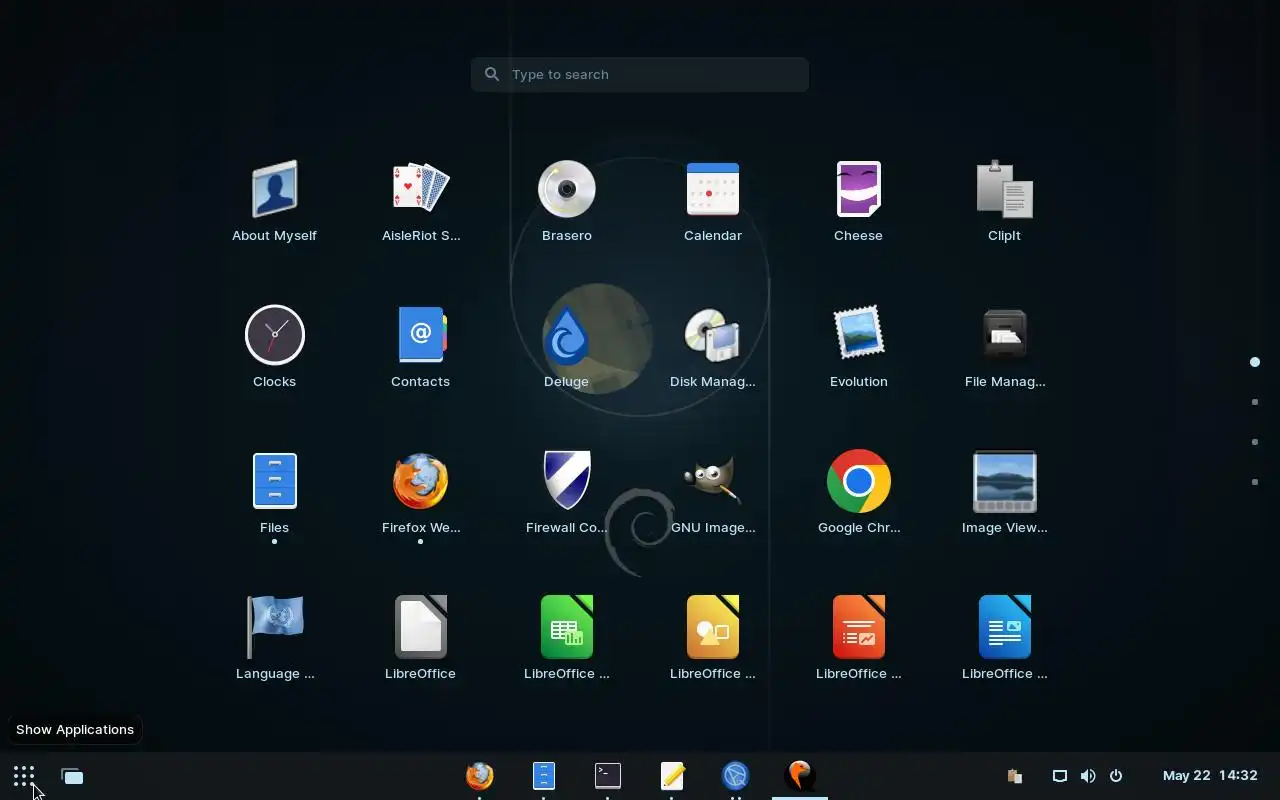Open the Files app in grid
The height and width of the screenshot is (800, 1280).
[274, 481]
